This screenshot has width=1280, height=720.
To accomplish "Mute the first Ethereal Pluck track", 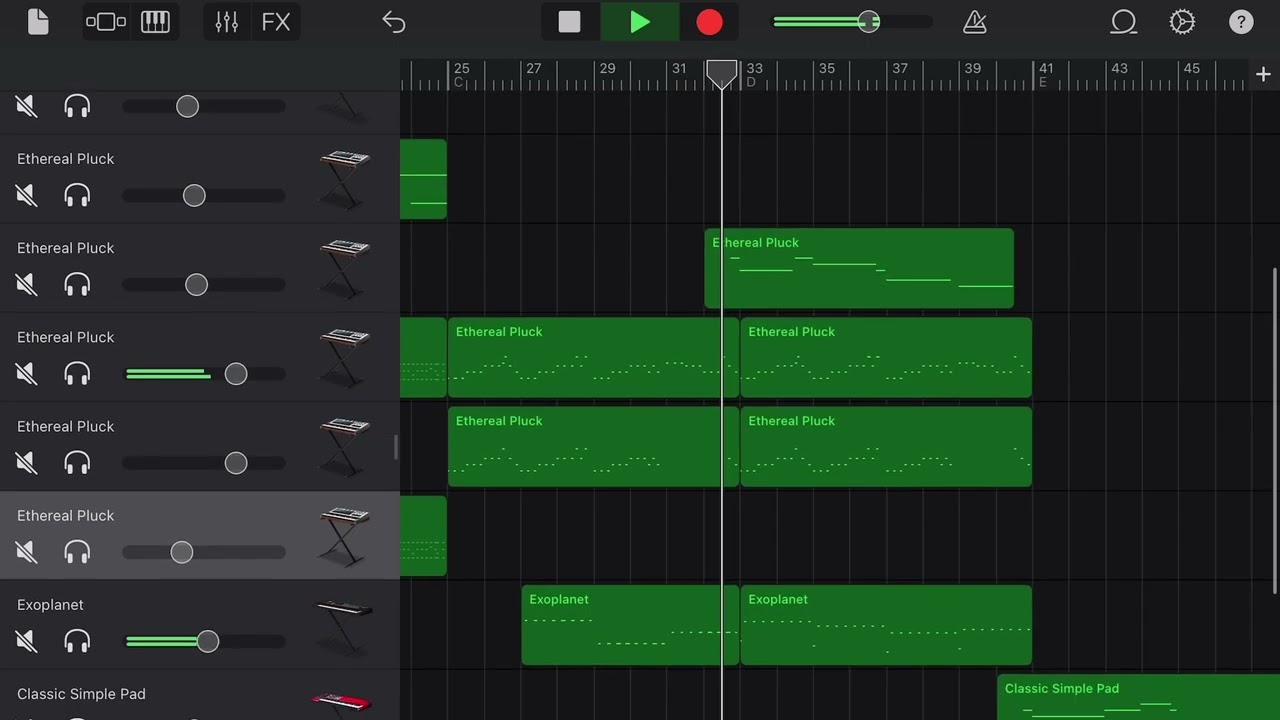I will 27,195.
